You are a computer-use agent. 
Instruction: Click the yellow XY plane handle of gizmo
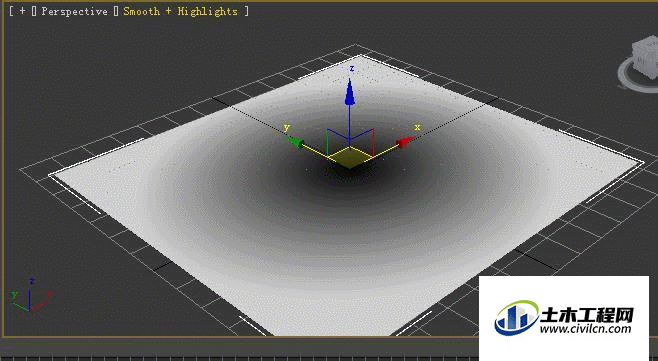pyautogui.click(x=350, y=157)
